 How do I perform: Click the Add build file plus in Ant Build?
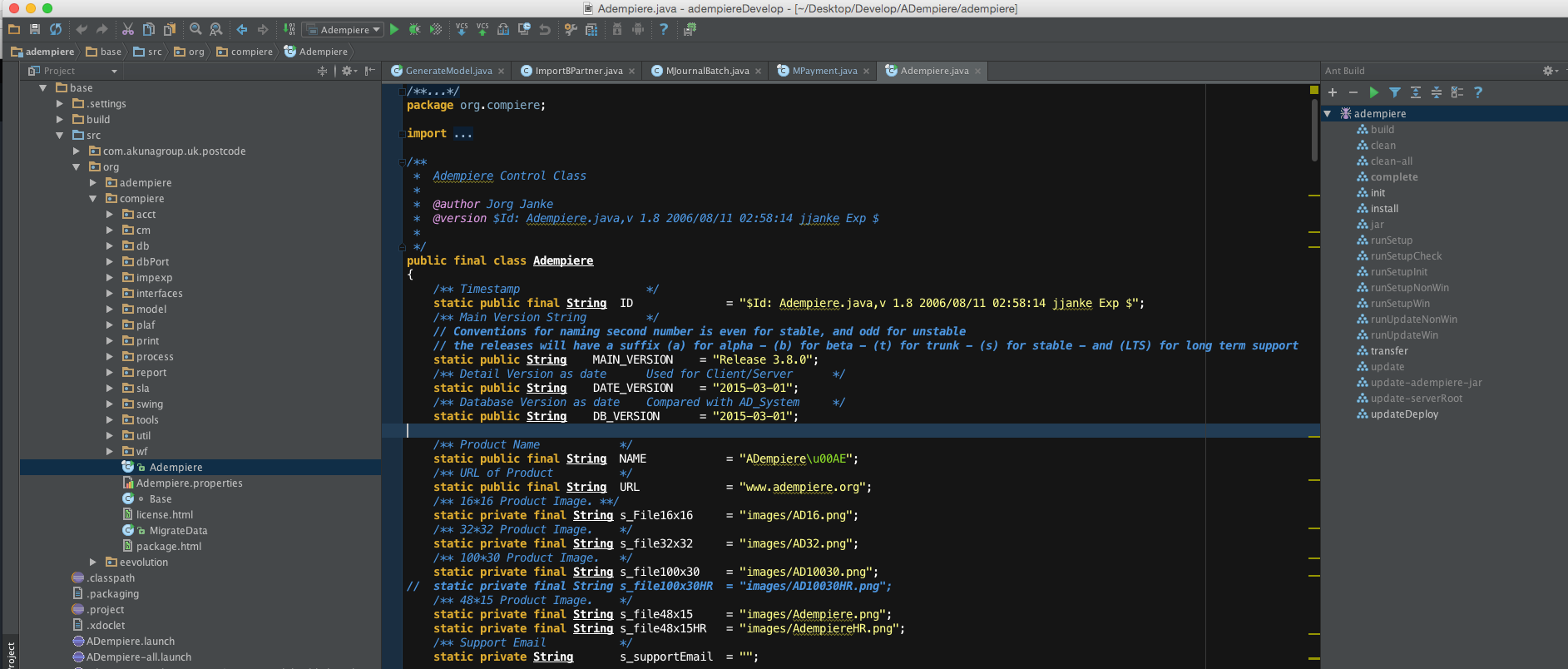pyautogui.click(x=1333, y=92)
